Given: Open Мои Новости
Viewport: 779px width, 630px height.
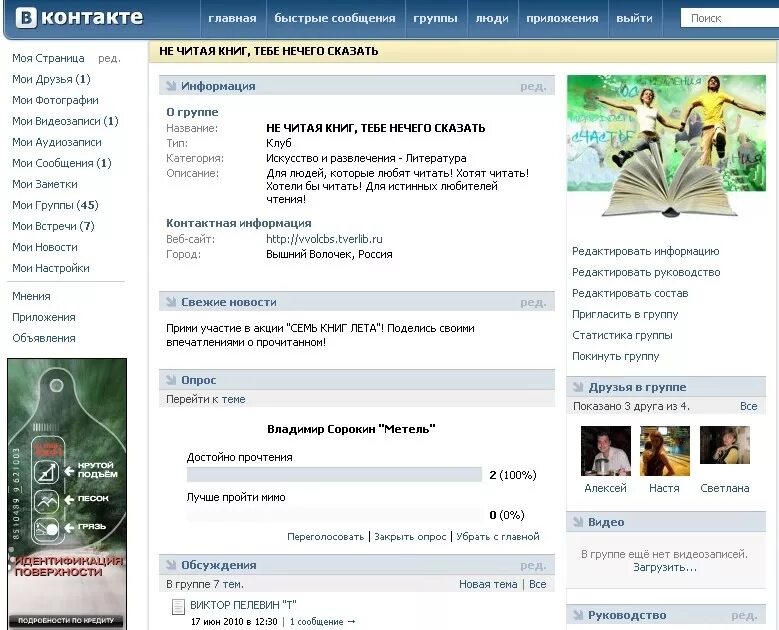Looking at the screenshot, I should [45, 247].
